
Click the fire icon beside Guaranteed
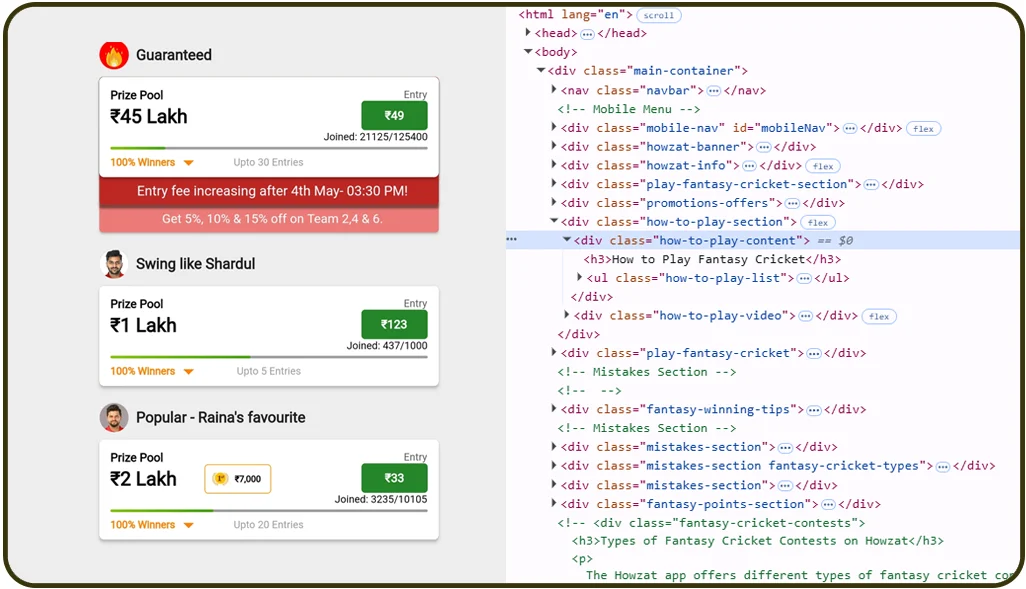[114, 55]
